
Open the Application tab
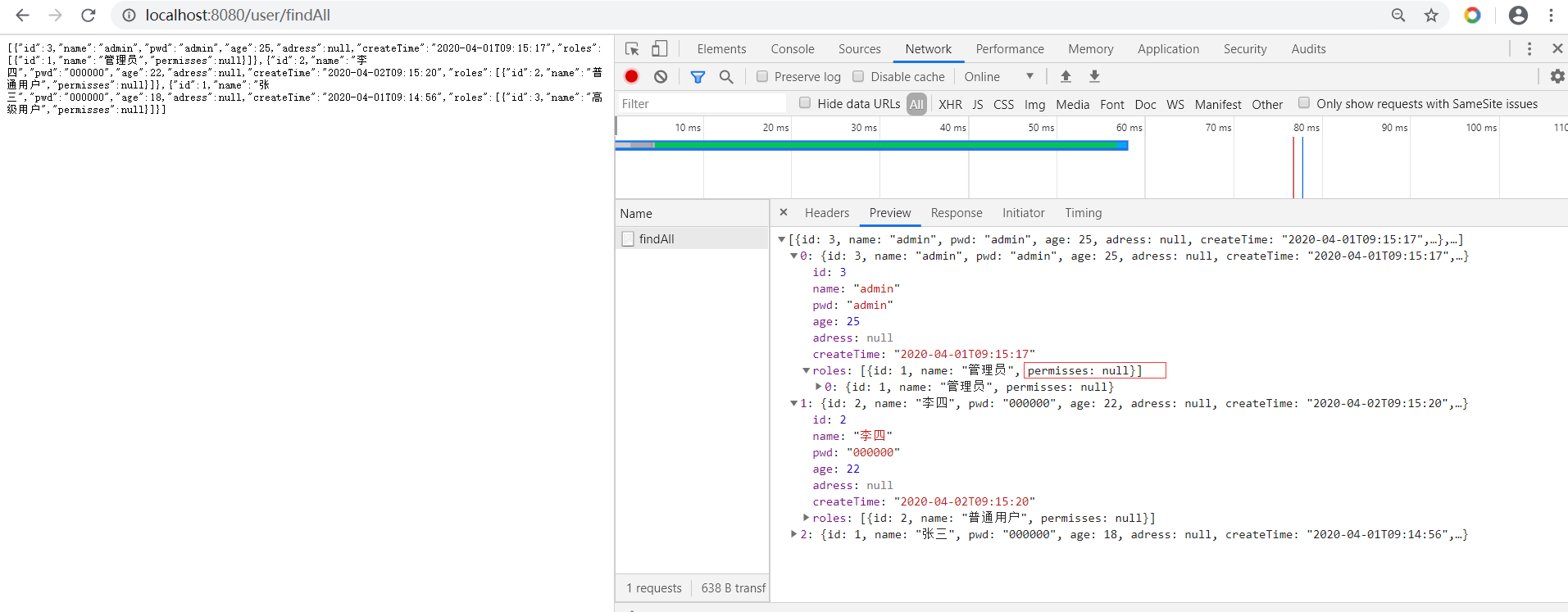[x=1168, y=49]
